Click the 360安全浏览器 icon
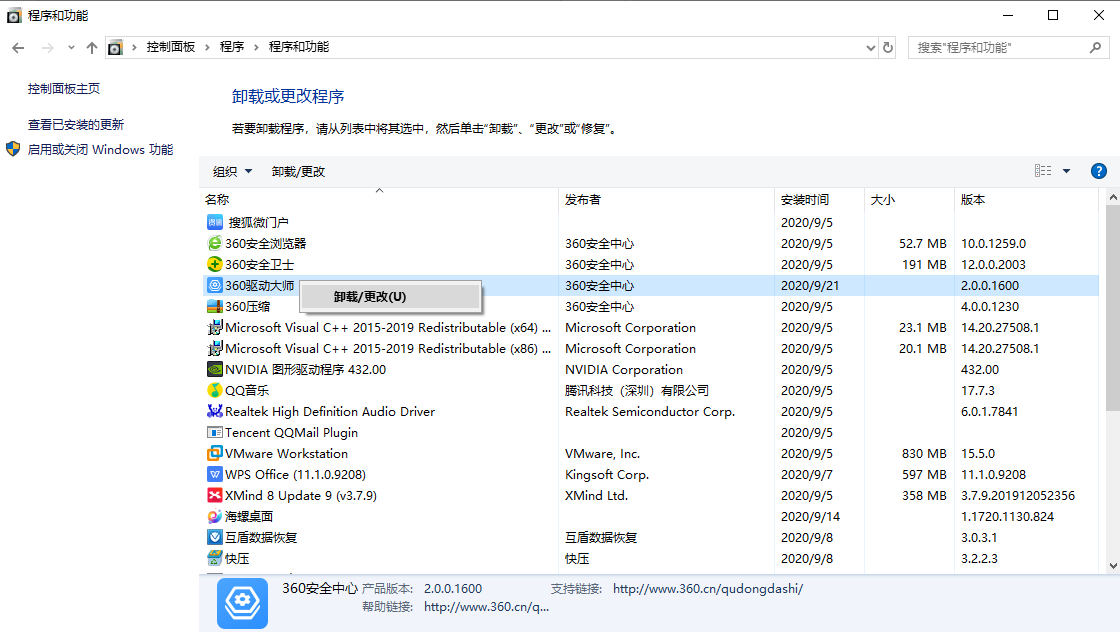The image size is (1120, 632). [x=214, y=244]
